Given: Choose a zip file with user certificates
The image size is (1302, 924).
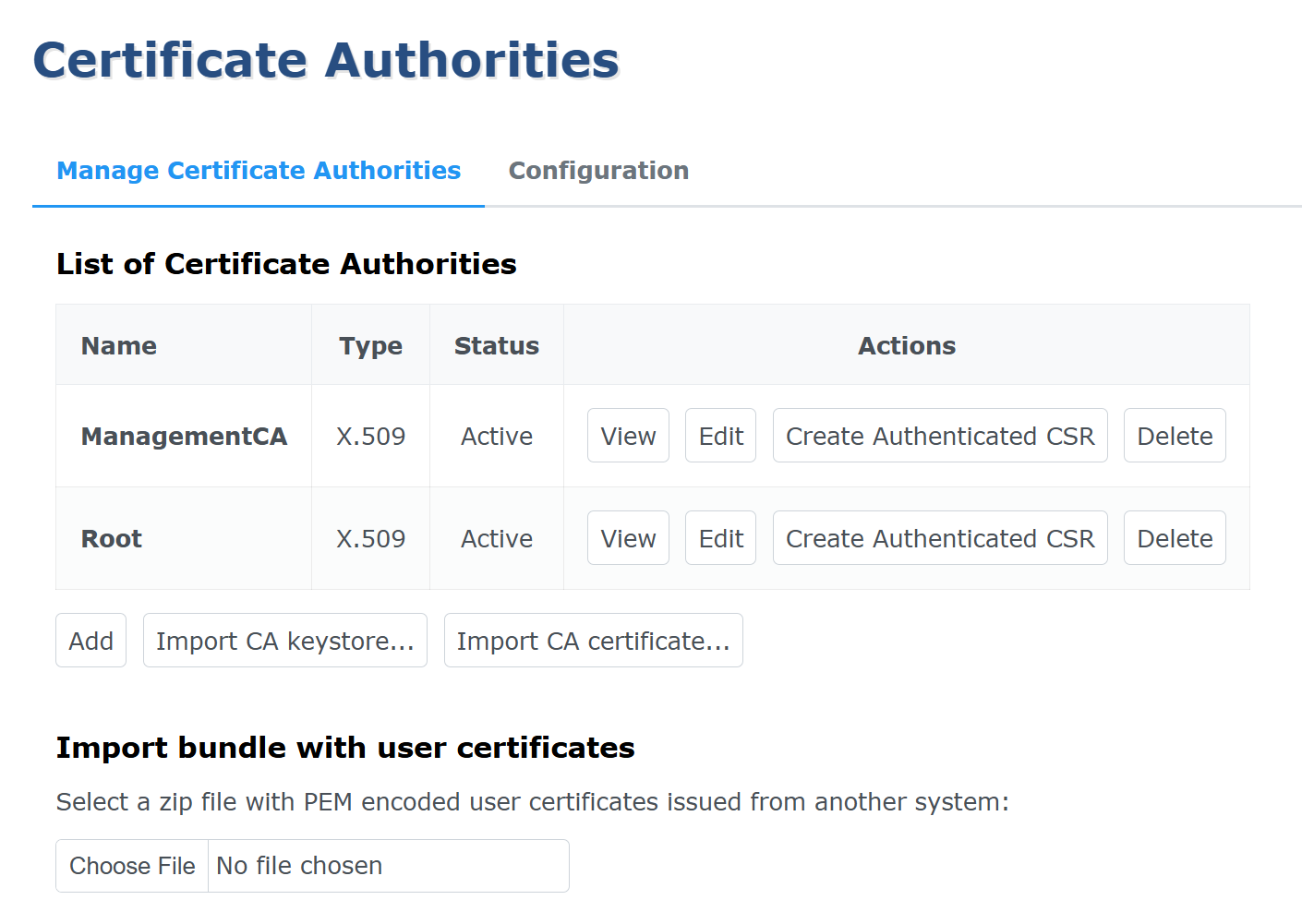Looking at the screenshot, I should pos(131,865).
